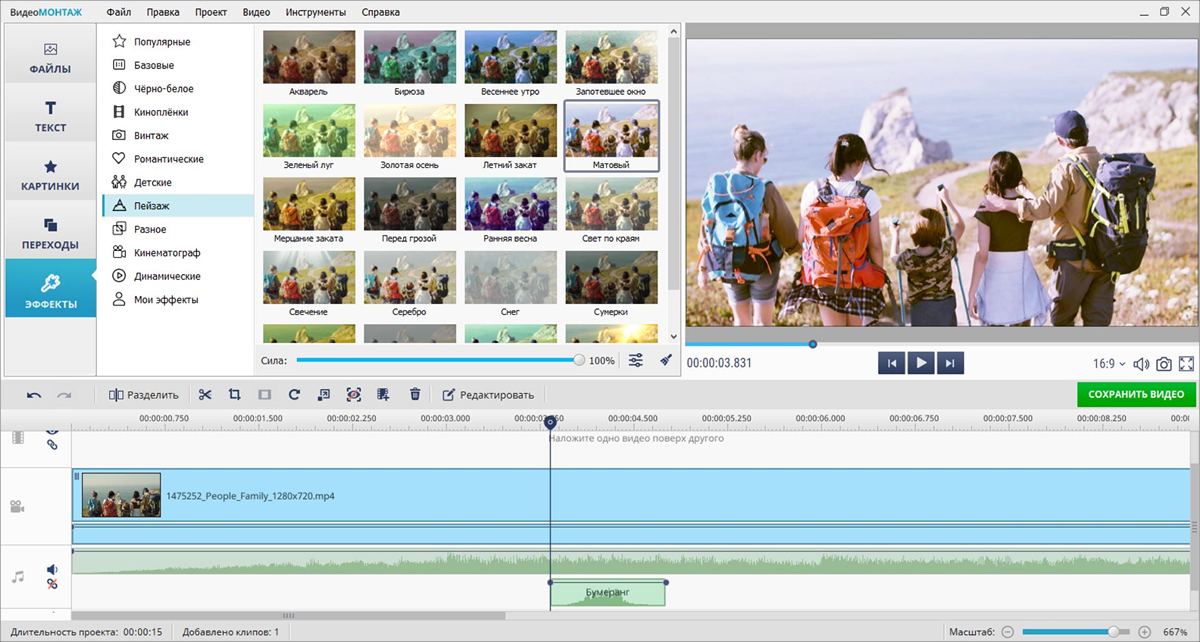Screen dimensions: 1200x642
Task: Take snapshot with the camera icon
Action: click(1164, 364)
